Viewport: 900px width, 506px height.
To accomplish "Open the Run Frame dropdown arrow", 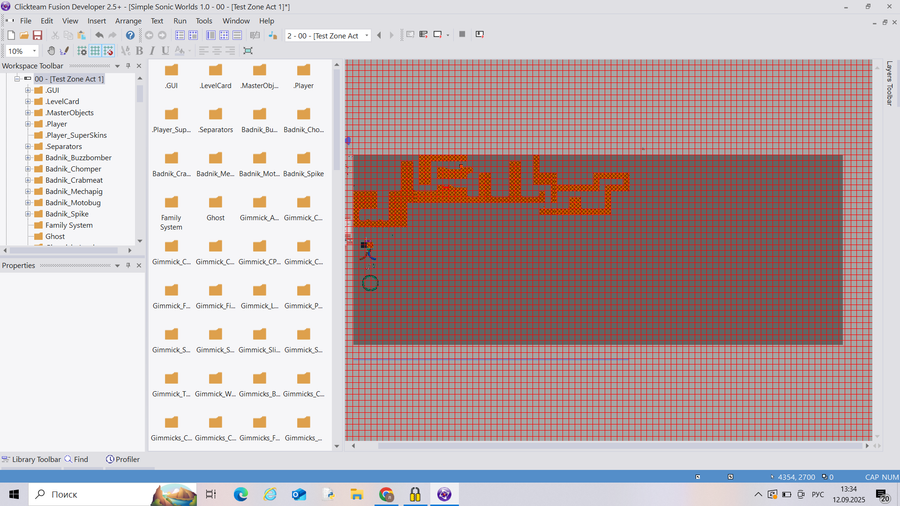I will [x=448, y=35].
